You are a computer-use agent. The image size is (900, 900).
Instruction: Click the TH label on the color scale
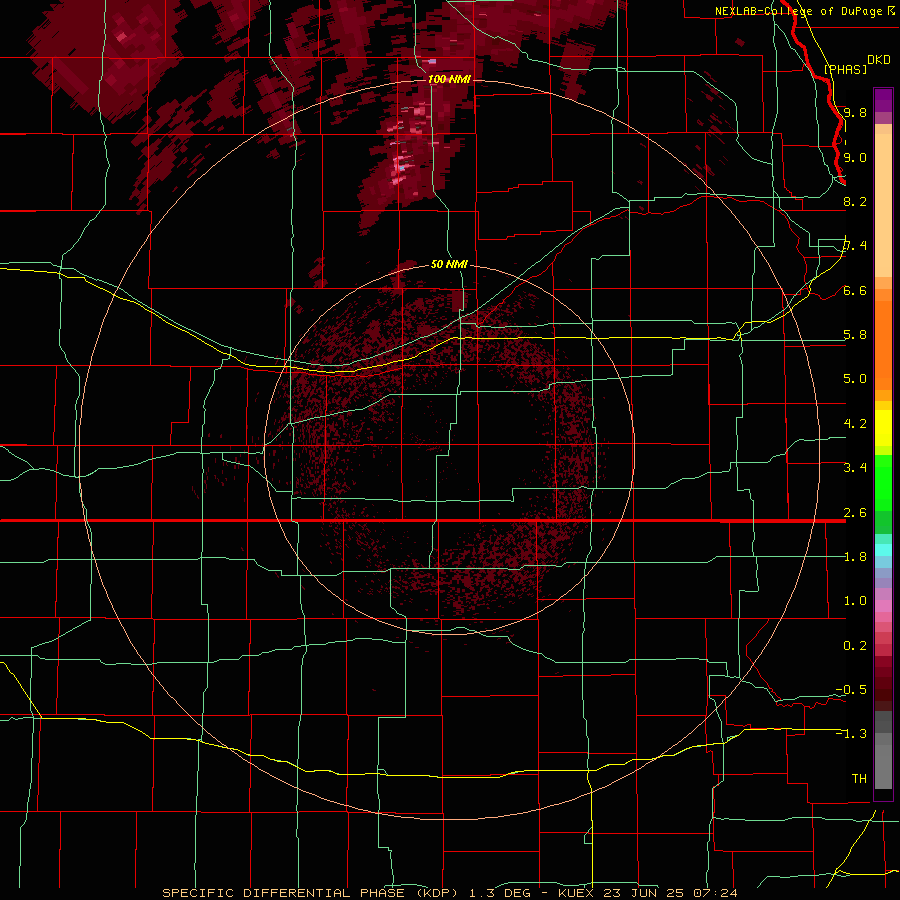point(859,779)
